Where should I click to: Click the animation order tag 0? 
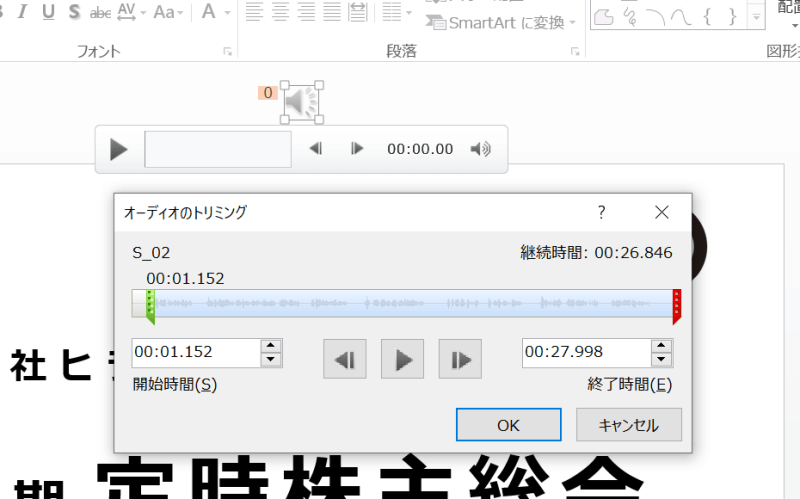click(268, 93)
